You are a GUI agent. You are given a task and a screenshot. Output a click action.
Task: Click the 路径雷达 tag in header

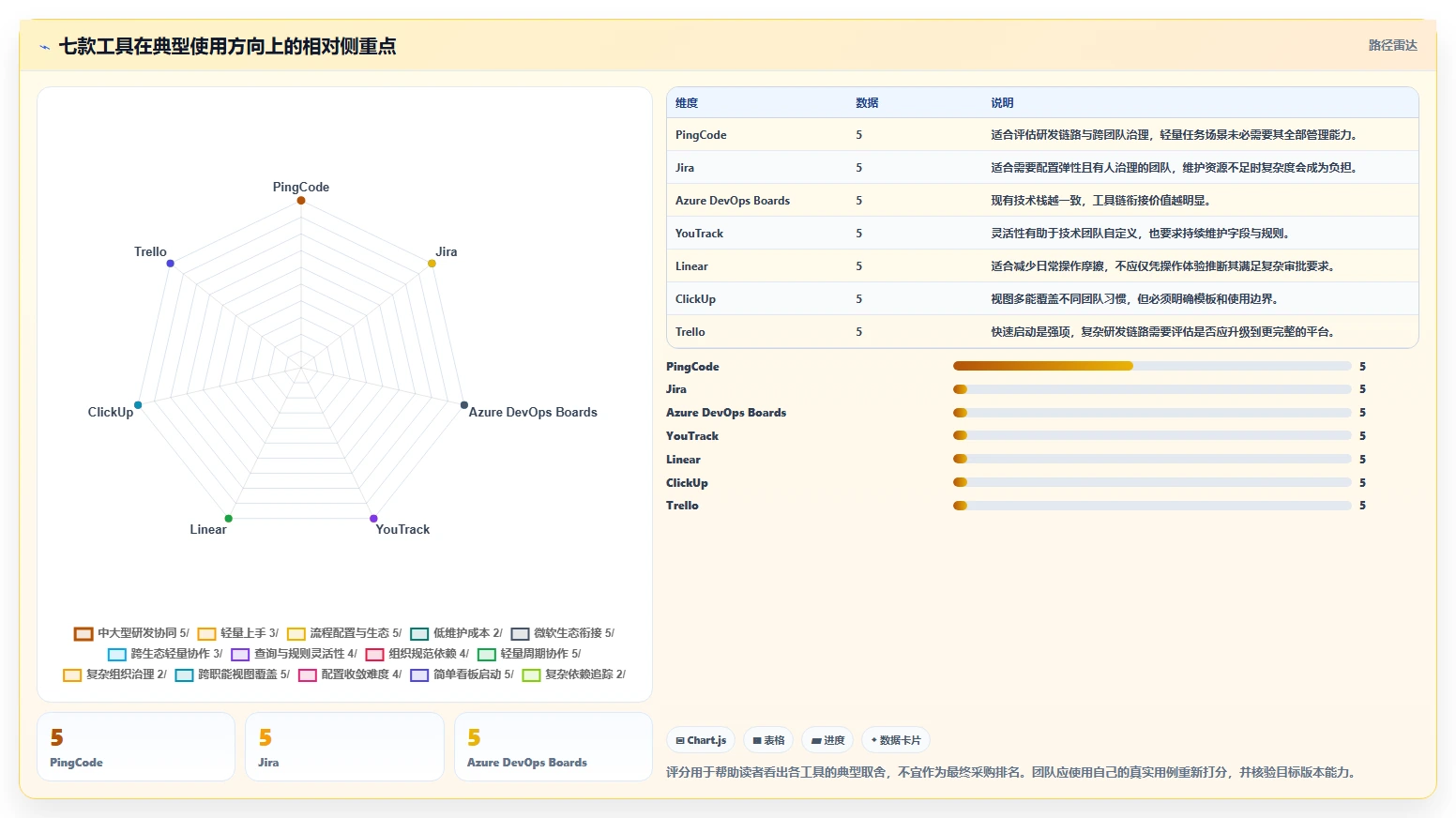point(1392,45)
